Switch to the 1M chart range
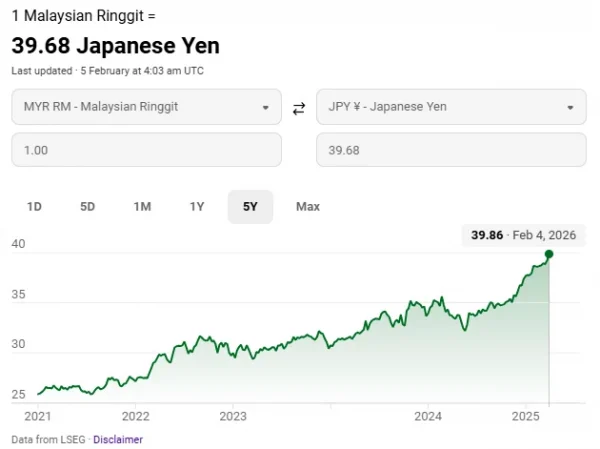 pyautogui.click(x=142, y=207)
